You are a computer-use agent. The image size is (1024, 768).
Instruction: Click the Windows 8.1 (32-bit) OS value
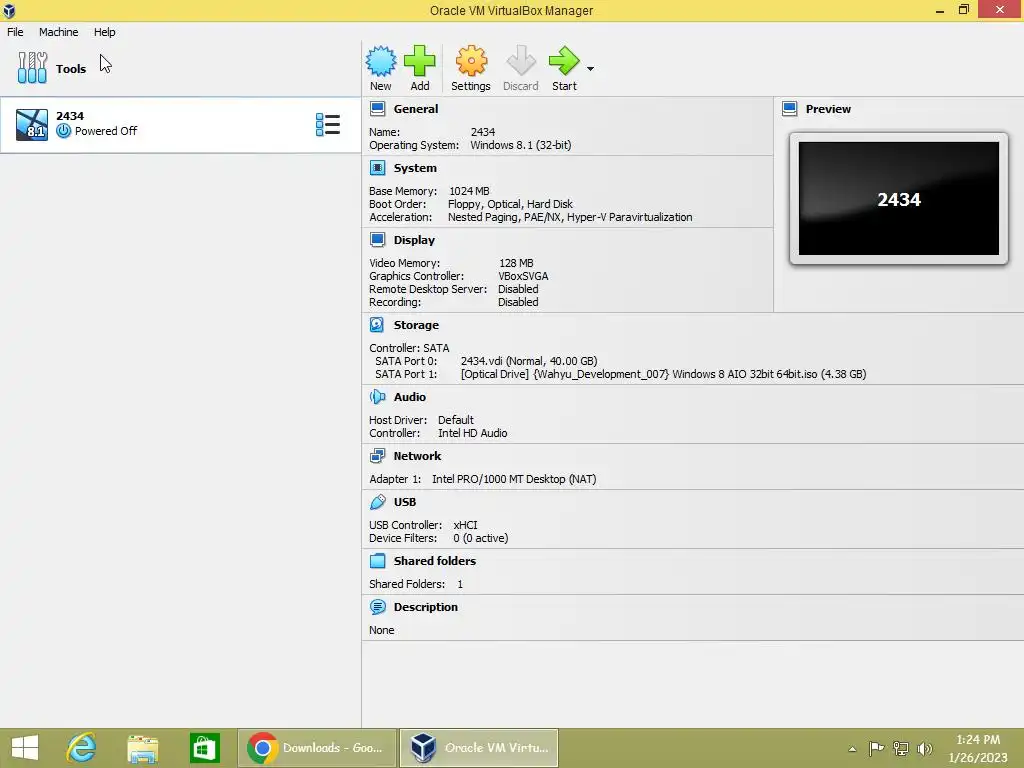[520, 145]
